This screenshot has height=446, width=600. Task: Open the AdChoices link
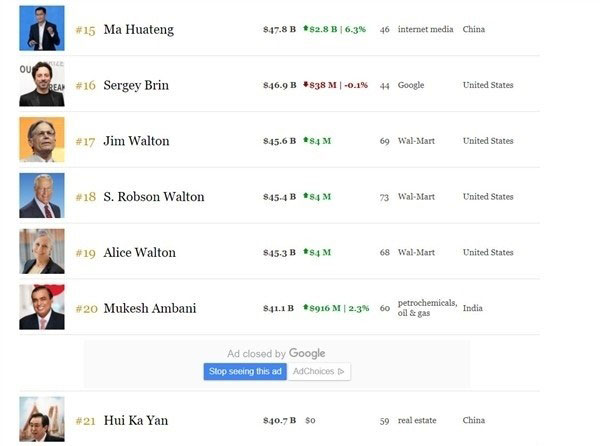point(318,371)
